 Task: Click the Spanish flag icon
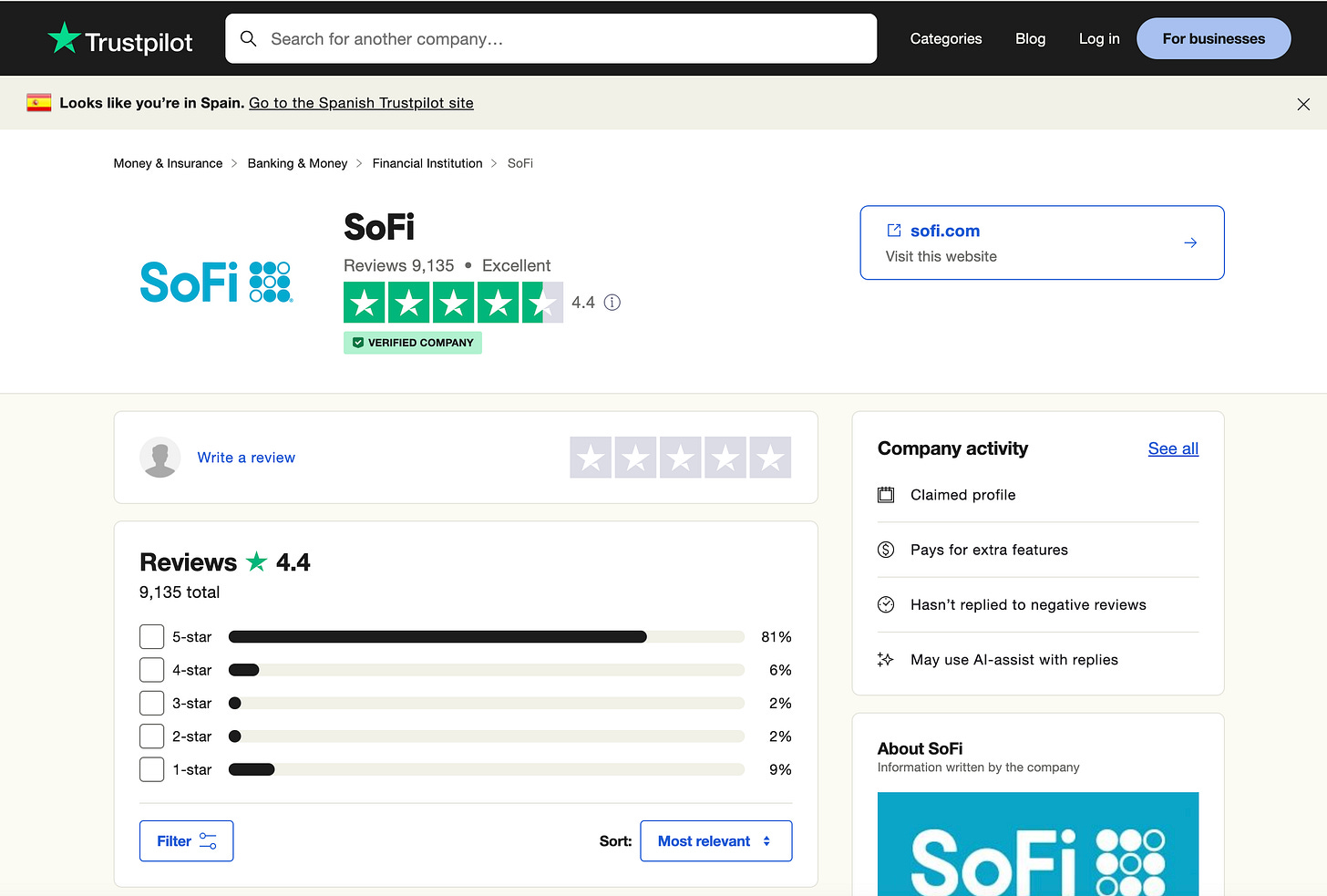pos(38,103)
